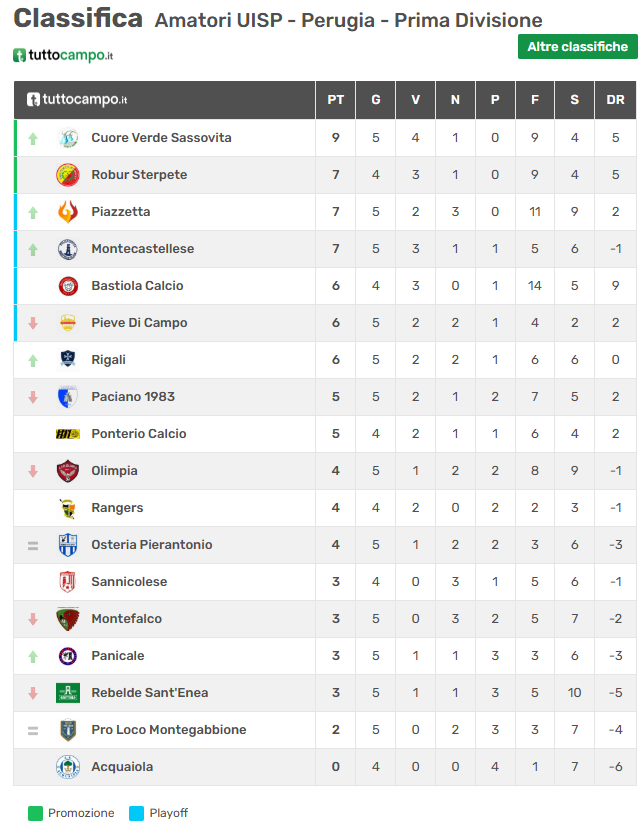The height and width of the screenshot is (829, 643).
Task: Click the Ponterio Calcio team logo
Action: coord(68,434)
